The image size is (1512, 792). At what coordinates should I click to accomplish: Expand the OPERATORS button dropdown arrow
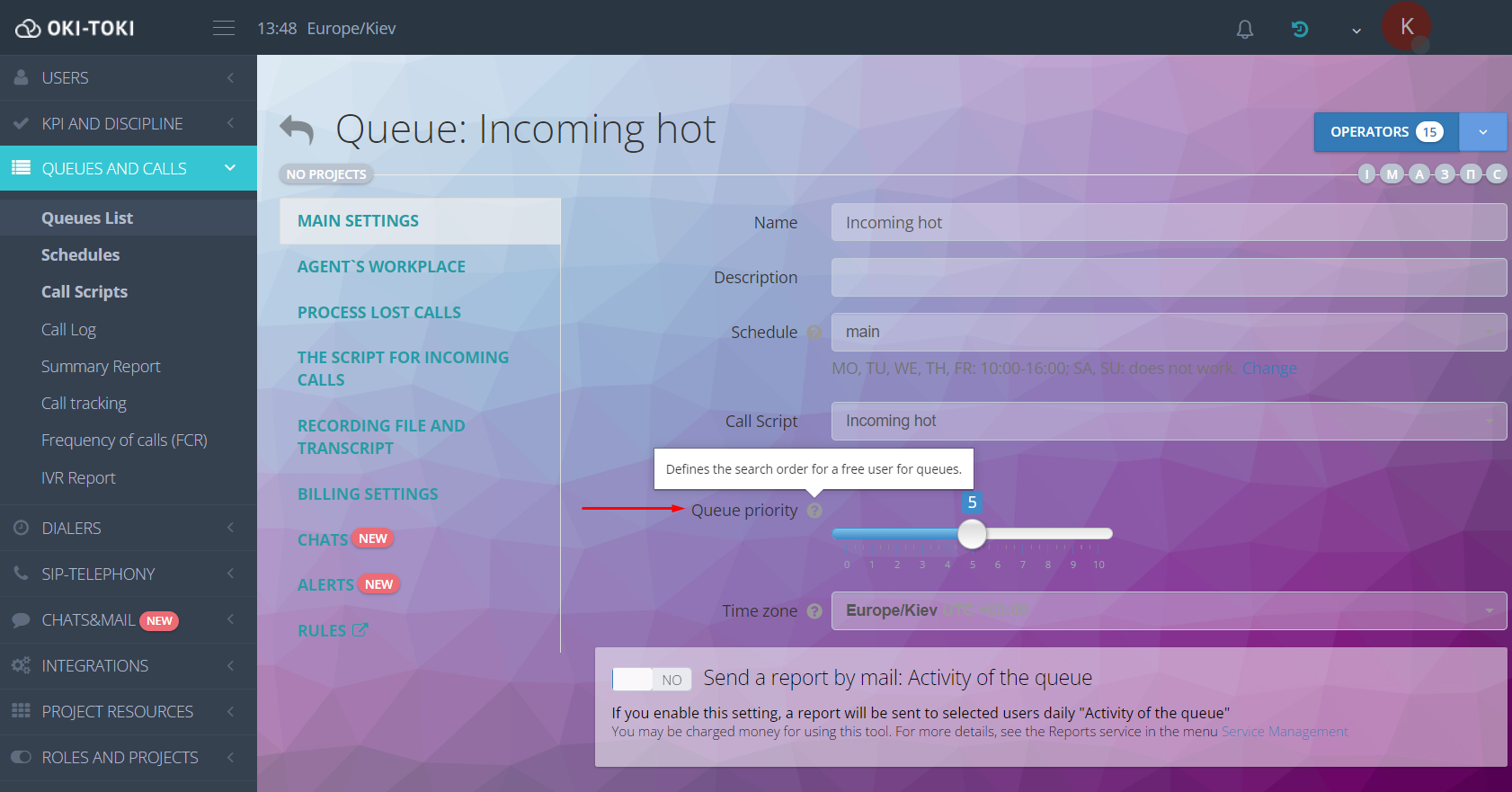(1482, 132)
